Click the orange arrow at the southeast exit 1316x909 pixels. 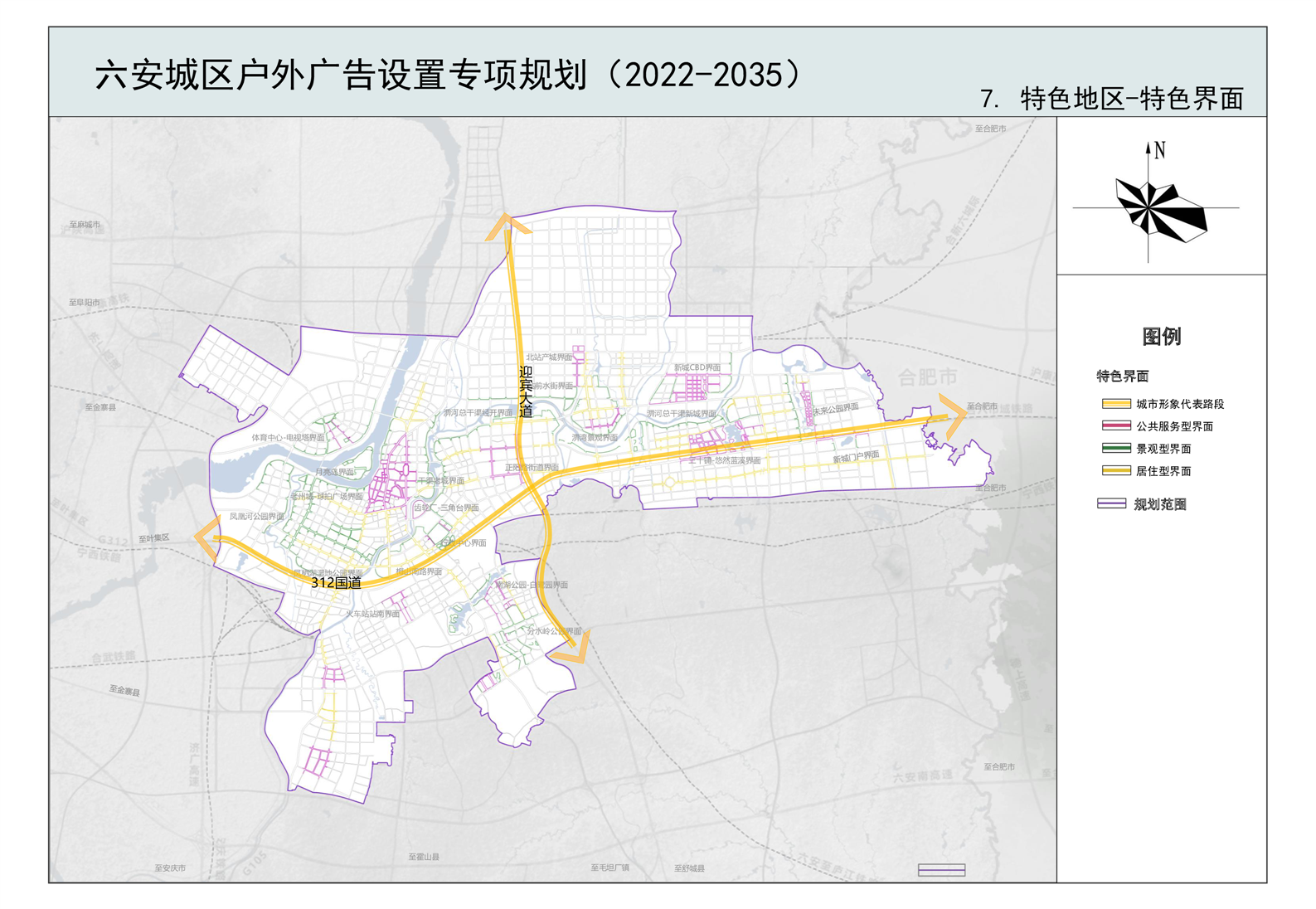tap(572, 649)
